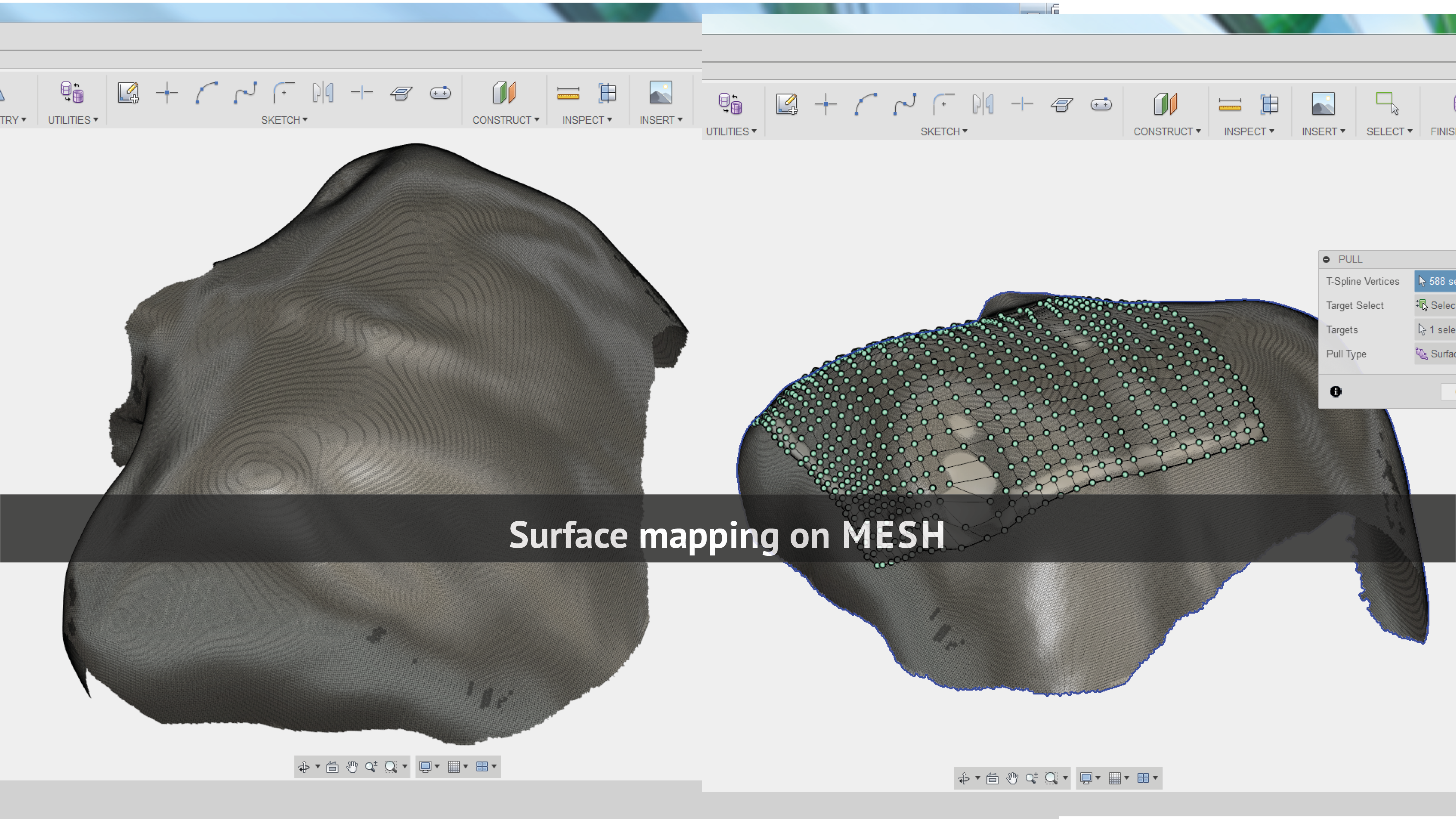The image size is (1456, 819).
Task: Click Create Sketch icon in right window
Action: point(787,103)
